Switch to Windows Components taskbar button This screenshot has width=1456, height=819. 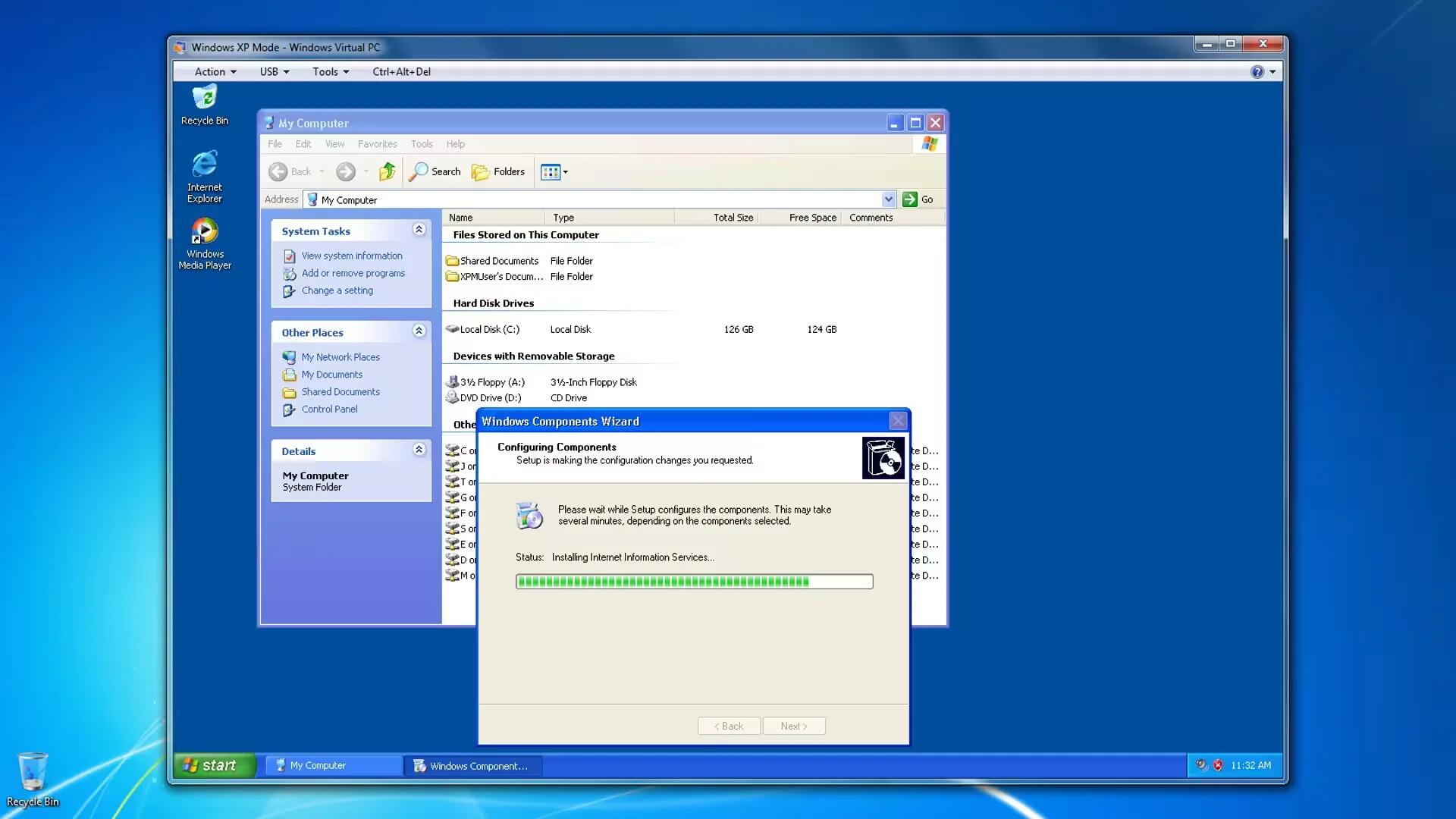coord(473,766)
